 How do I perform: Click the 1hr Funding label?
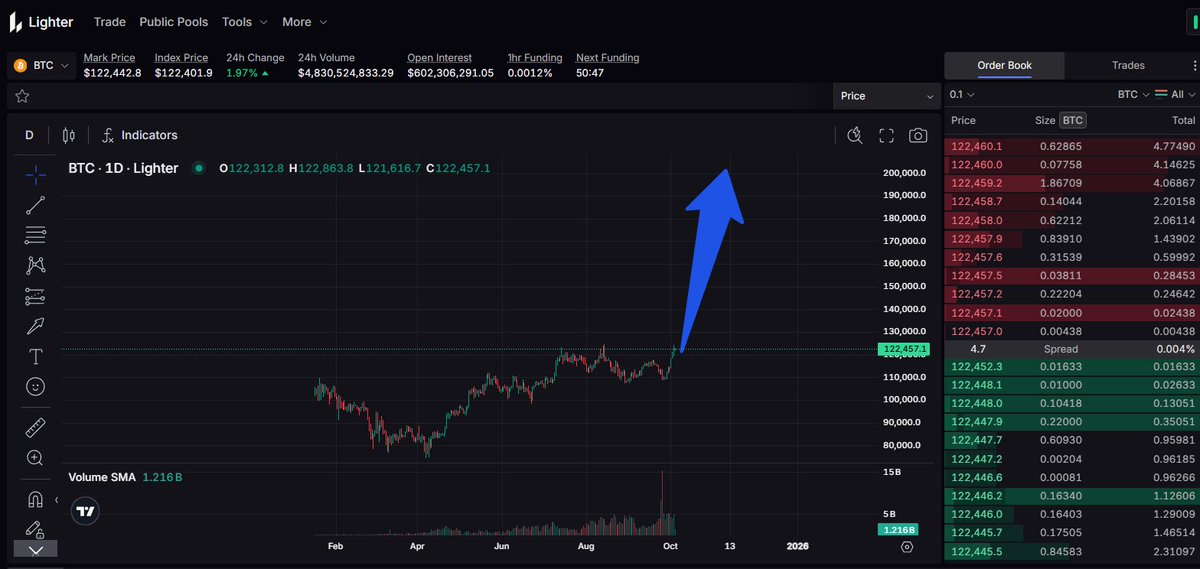tap(535, 58)
